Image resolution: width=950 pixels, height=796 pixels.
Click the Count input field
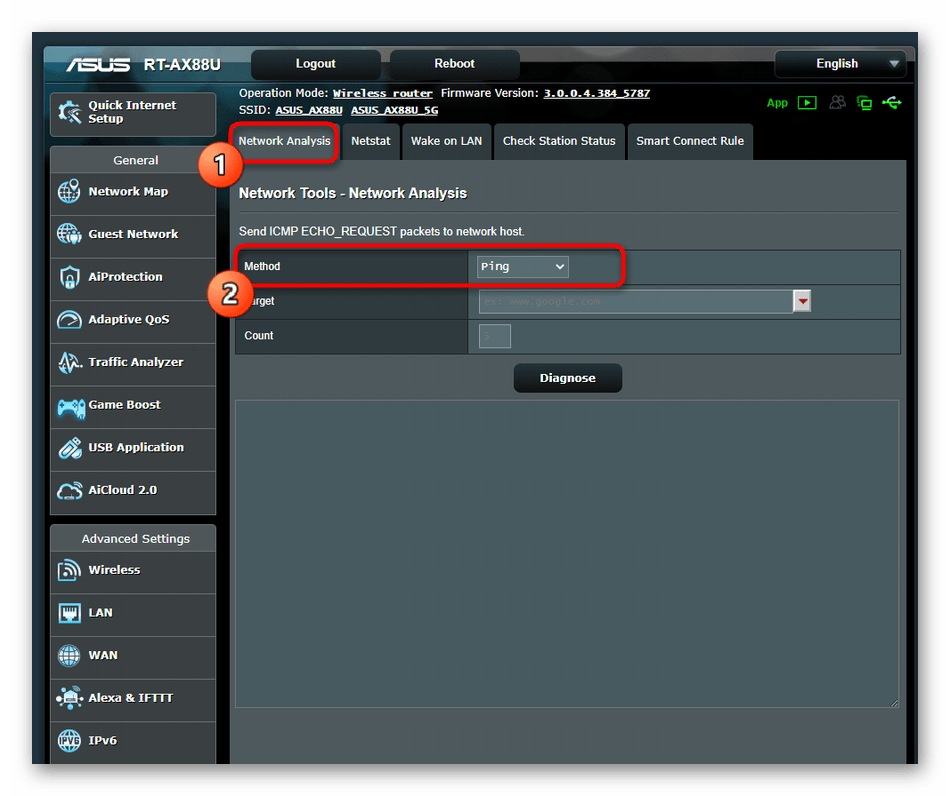[495, 336]
